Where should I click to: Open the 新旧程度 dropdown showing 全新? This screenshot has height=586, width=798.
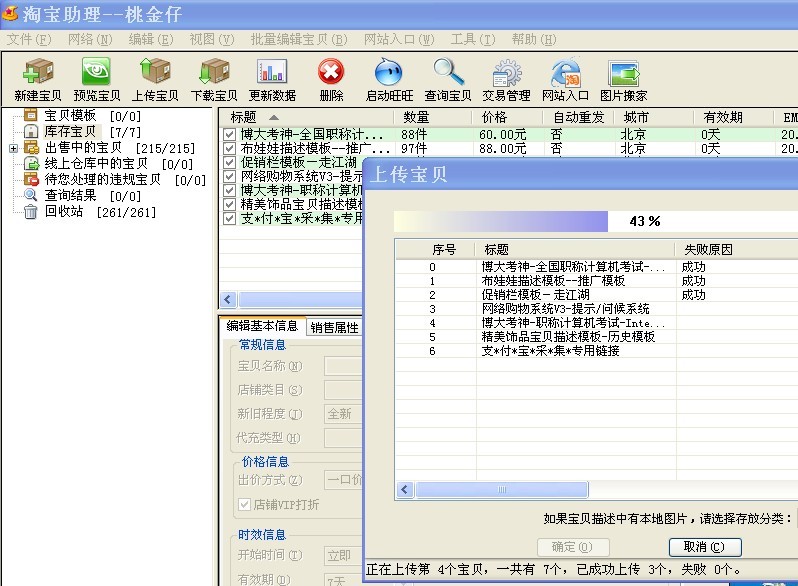tap(343, 413)
